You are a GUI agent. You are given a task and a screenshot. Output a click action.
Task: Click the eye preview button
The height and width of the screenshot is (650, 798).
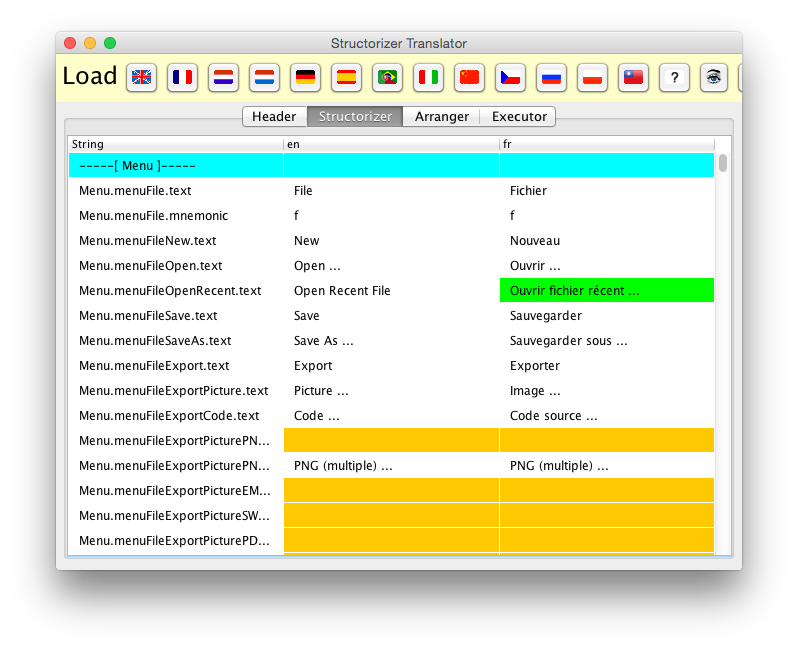pyautogui.click(x=714, y=77)
